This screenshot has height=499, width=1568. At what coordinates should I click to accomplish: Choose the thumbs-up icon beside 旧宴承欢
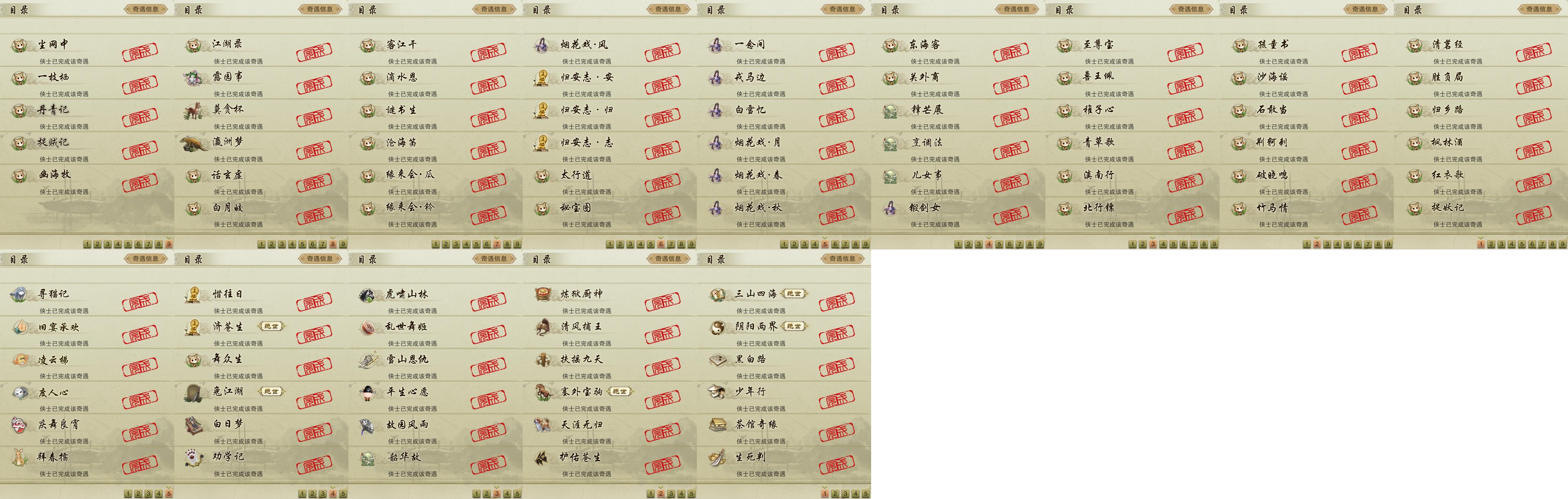point(20,327)
